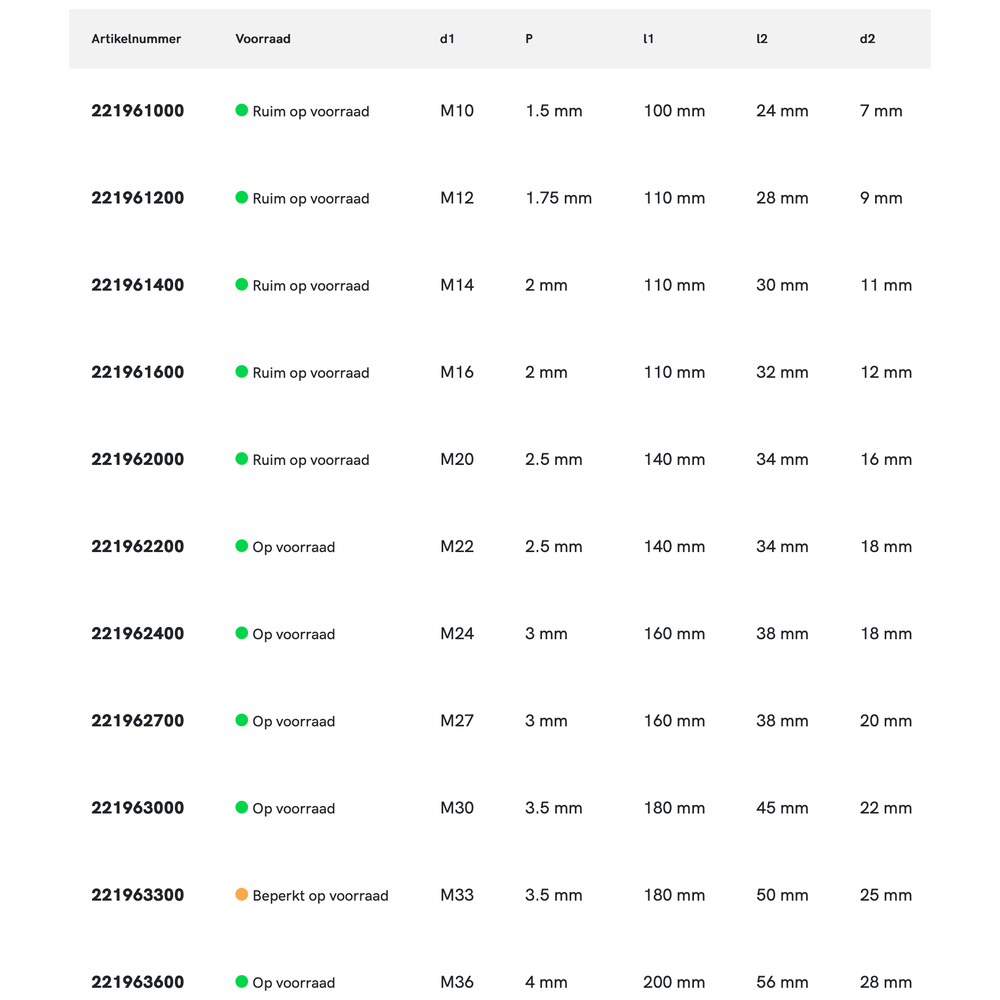Click the Voorraad column header
This screenshot has width=1000, height=1000.
pyautogui.click(x=263, y=39)
